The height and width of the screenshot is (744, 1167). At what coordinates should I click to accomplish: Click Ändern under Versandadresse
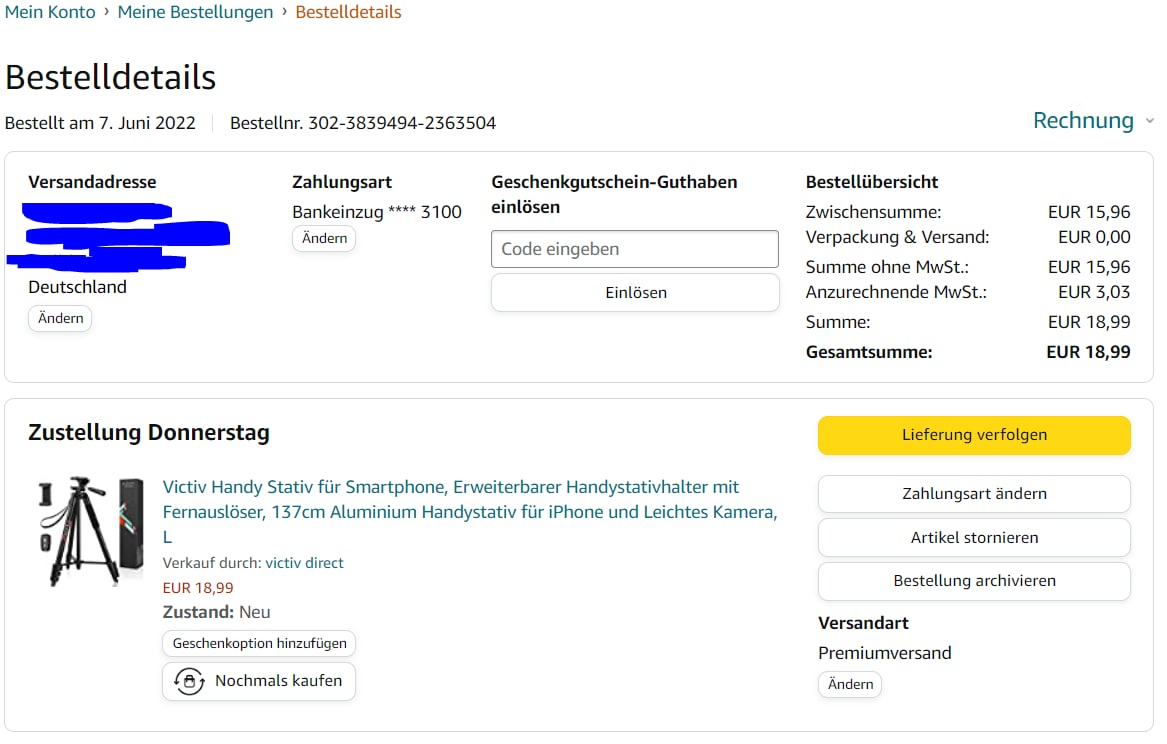point(60,319)
